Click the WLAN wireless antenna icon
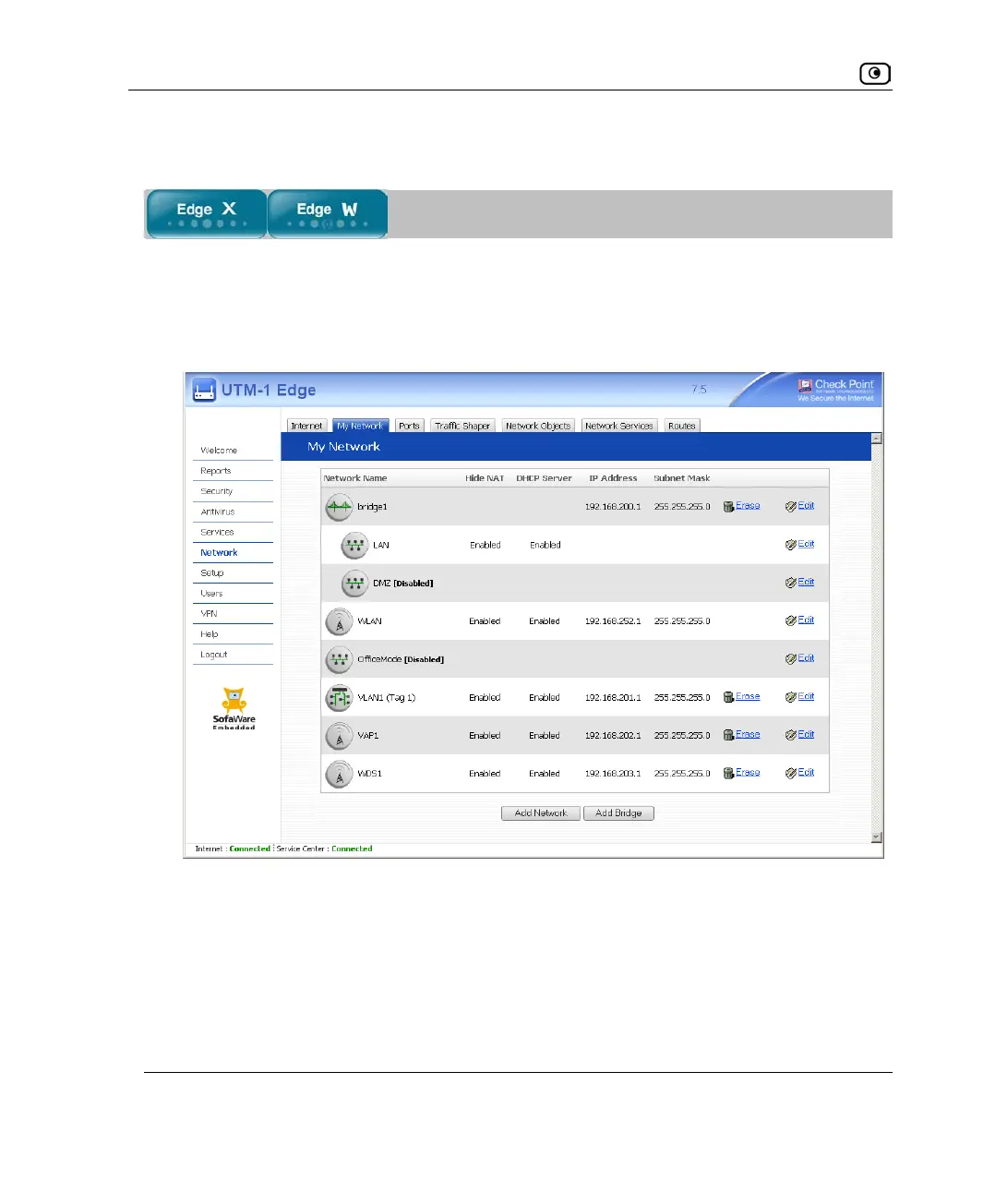The width and height of the screenshot is (995, 1204). 339,621
